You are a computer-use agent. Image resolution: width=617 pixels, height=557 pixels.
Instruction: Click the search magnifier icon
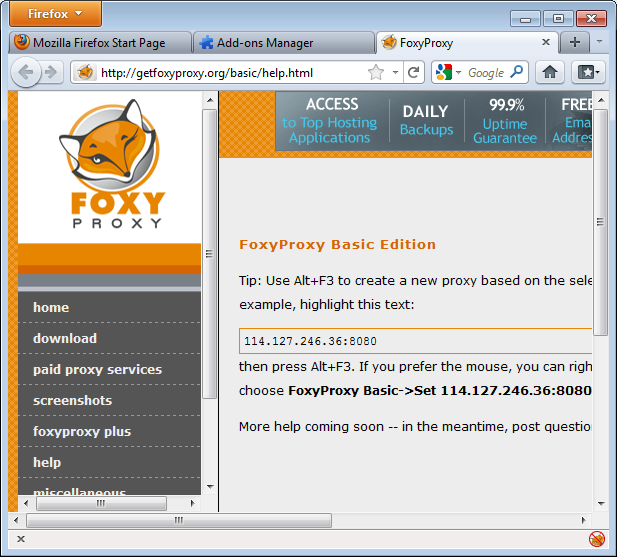[x=517, y=72]
